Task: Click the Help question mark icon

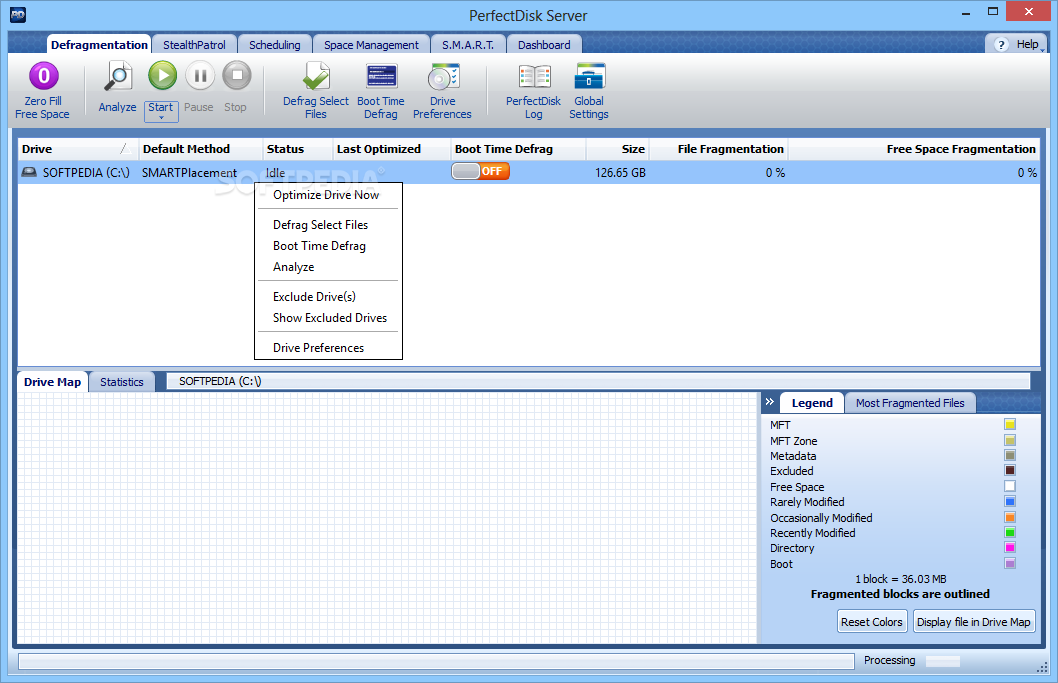Action: pos(1001,45)
